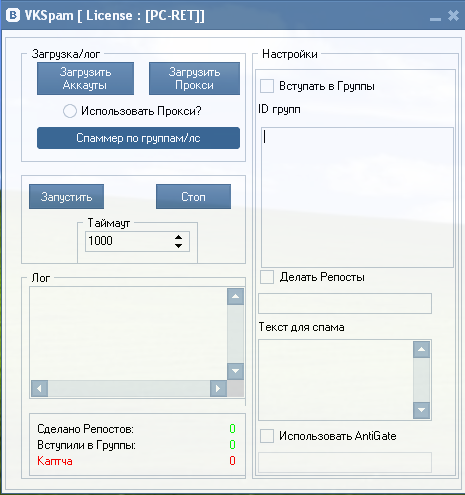Click the Загрузка/лог group title
Viewport: 465px width, 495px height.
click(66, 54)
